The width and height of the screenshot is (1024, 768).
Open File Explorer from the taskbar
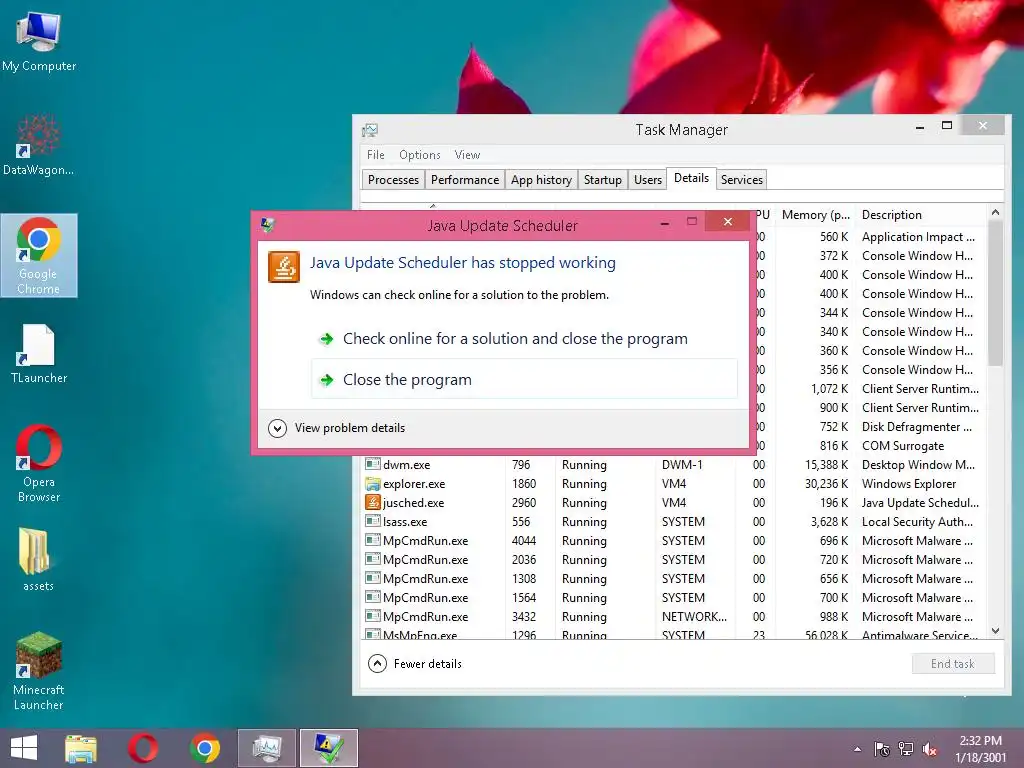click(x=81, y=748)
